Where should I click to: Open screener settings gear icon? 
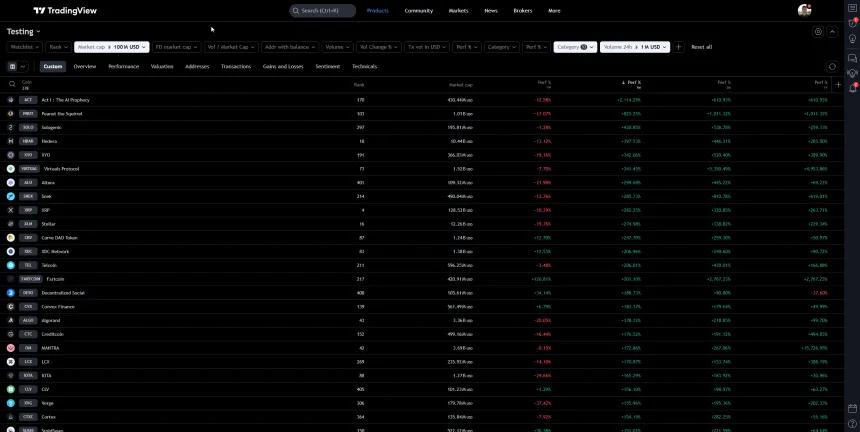pyautogui.click(x=818, y=32)
